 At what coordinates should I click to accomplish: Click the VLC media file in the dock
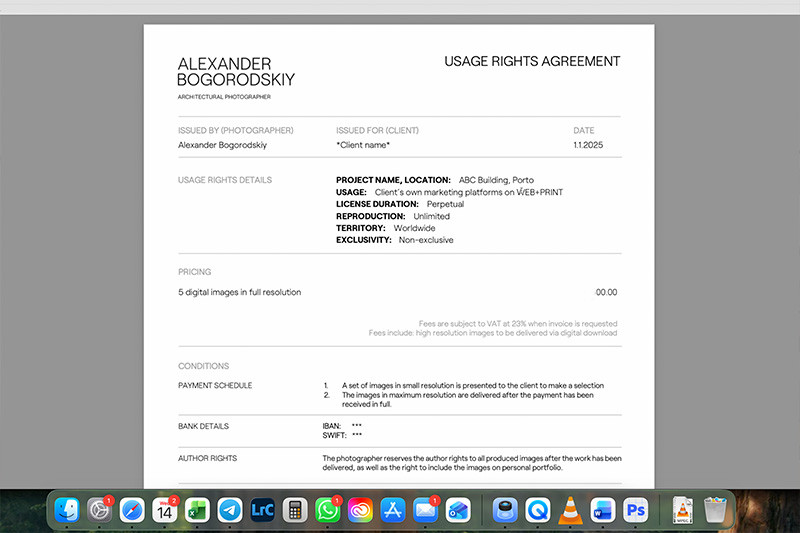(x=683, y=511)
